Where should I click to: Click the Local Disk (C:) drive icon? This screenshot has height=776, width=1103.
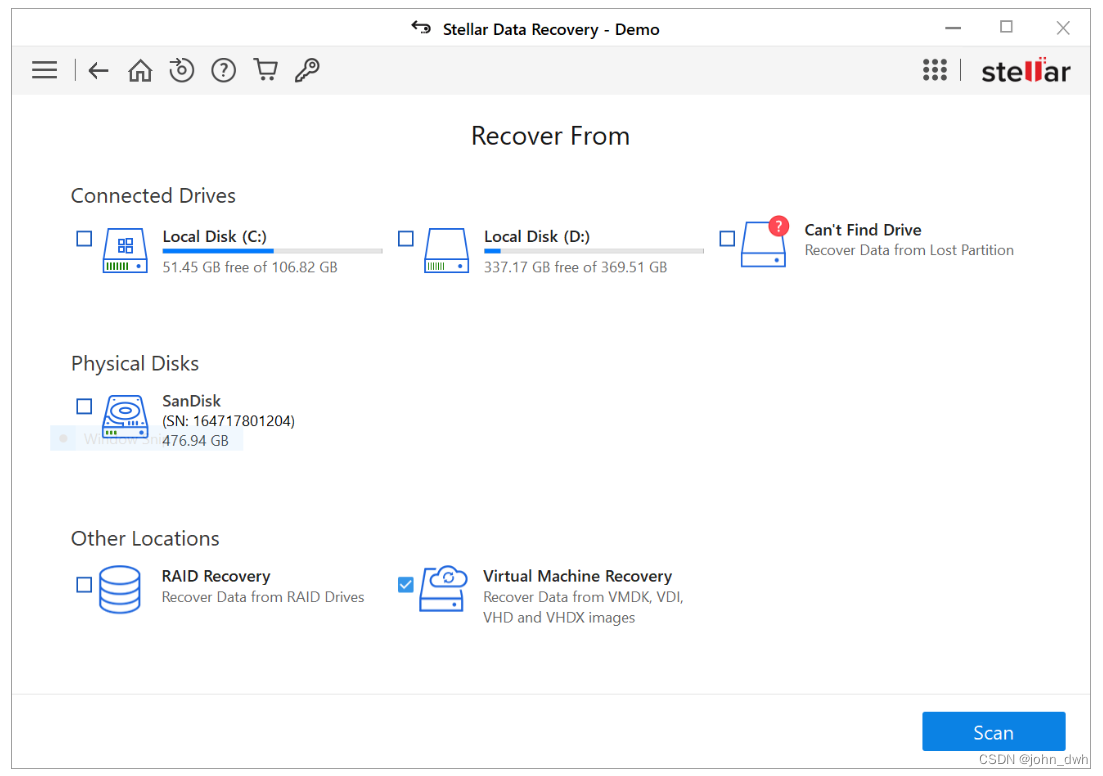(125, 250)
